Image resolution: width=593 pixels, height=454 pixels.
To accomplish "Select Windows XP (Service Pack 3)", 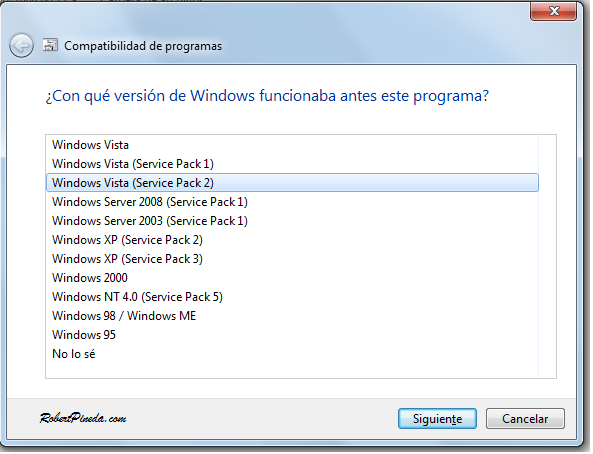I will [292, 259].
